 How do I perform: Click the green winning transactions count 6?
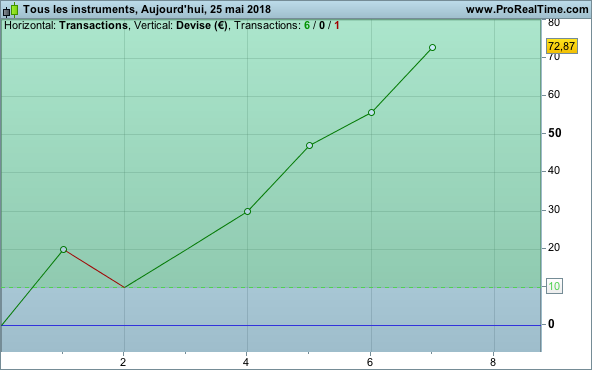[307, 26]
